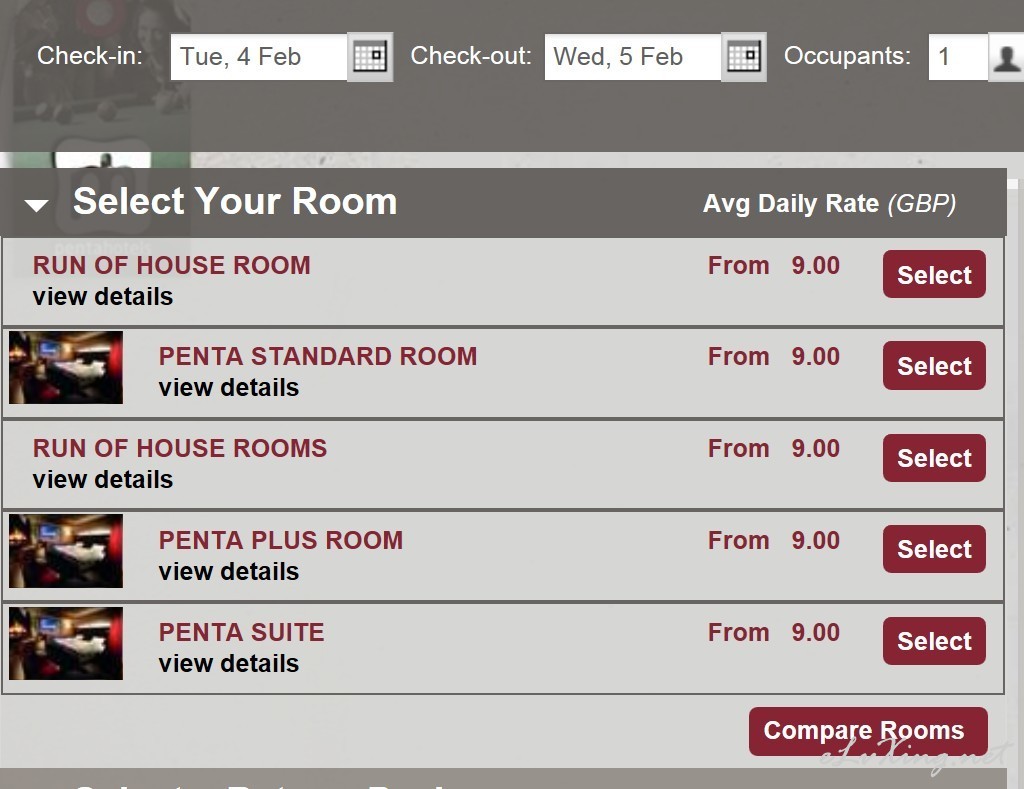The image size is (1024, 789).
Task: Open the Penta Plus Room thumbnail
Action: tap(66, 551)
